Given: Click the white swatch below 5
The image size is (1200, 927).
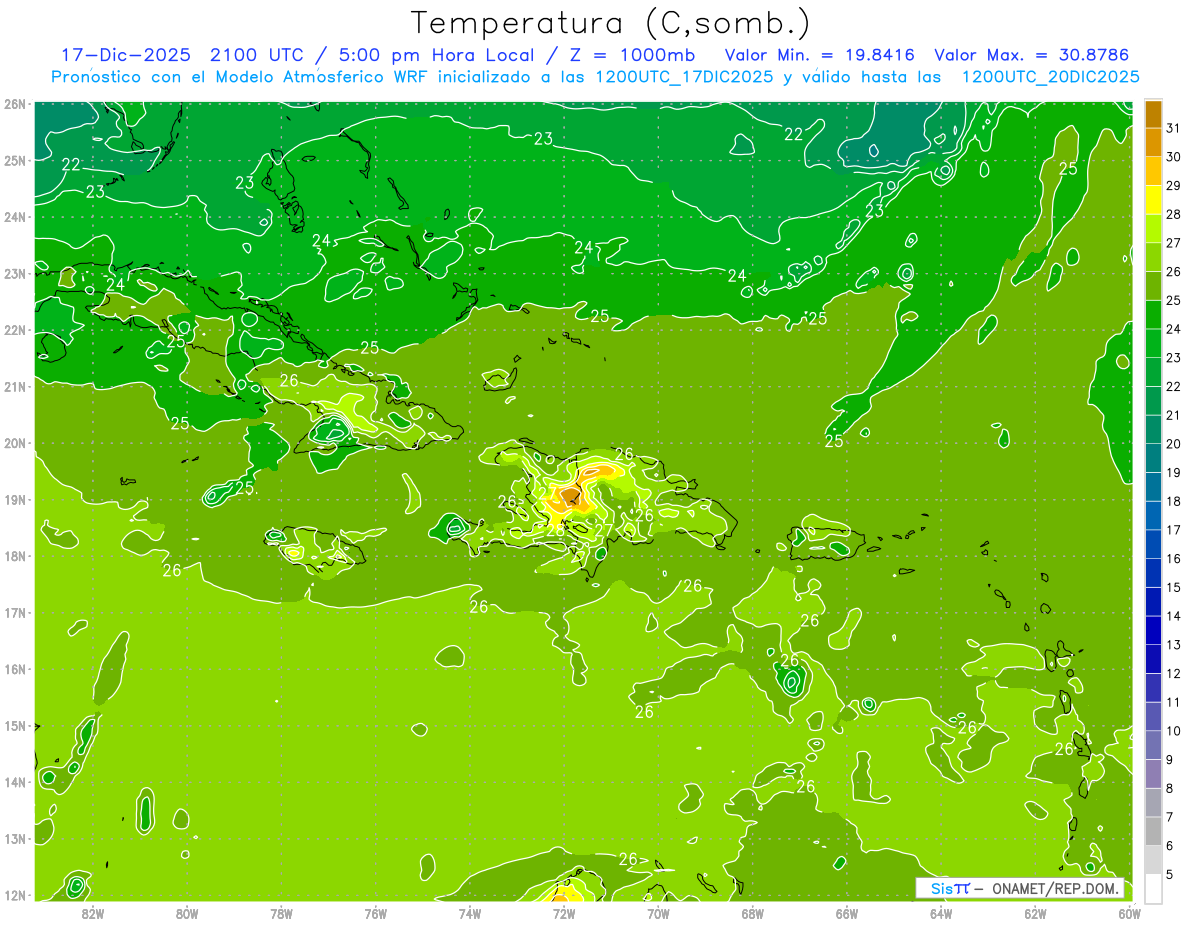Looking at the screenshot, I should pos(1153,888).
